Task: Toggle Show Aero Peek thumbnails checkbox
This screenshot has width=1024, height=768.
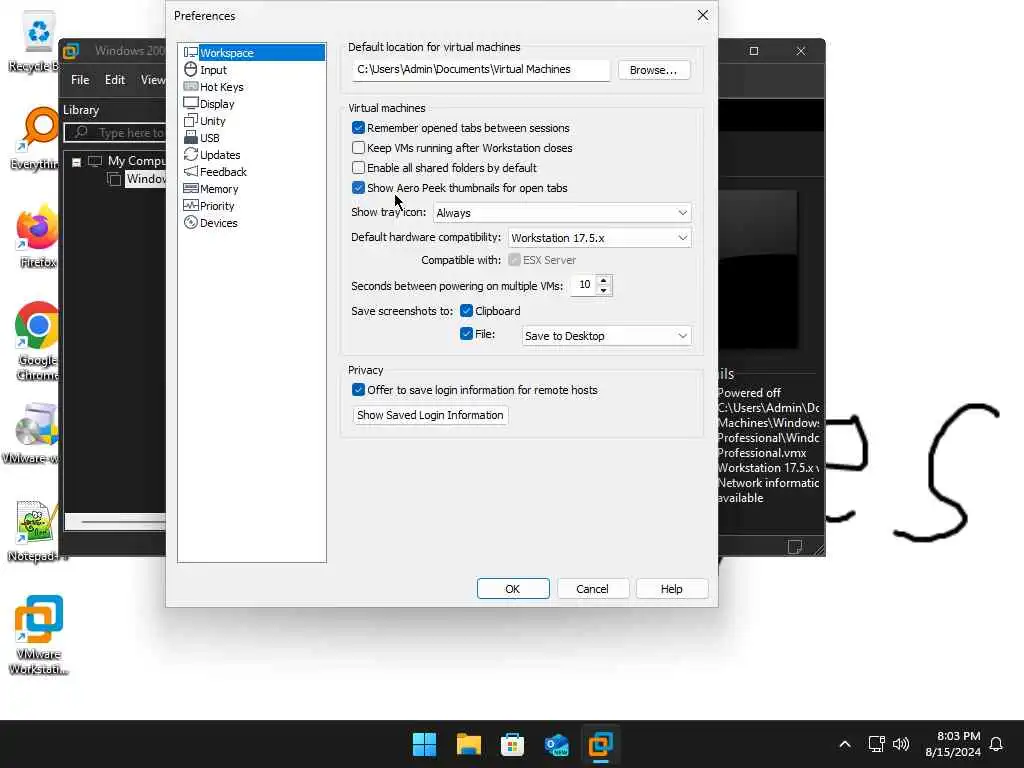Action: click(358, 188)
